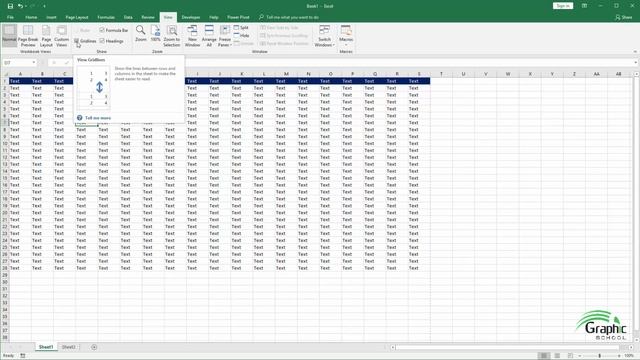Open the Insert ribbon tab
This screenshot has height=360, width=640.
click(51, 17)
